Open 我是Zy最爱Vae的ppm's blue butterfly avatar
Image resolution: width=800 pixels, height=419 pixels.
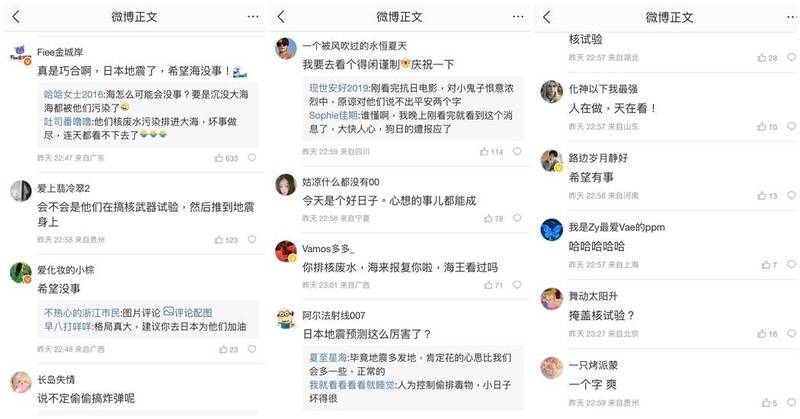pyautogui.click(x=552, y=230)
